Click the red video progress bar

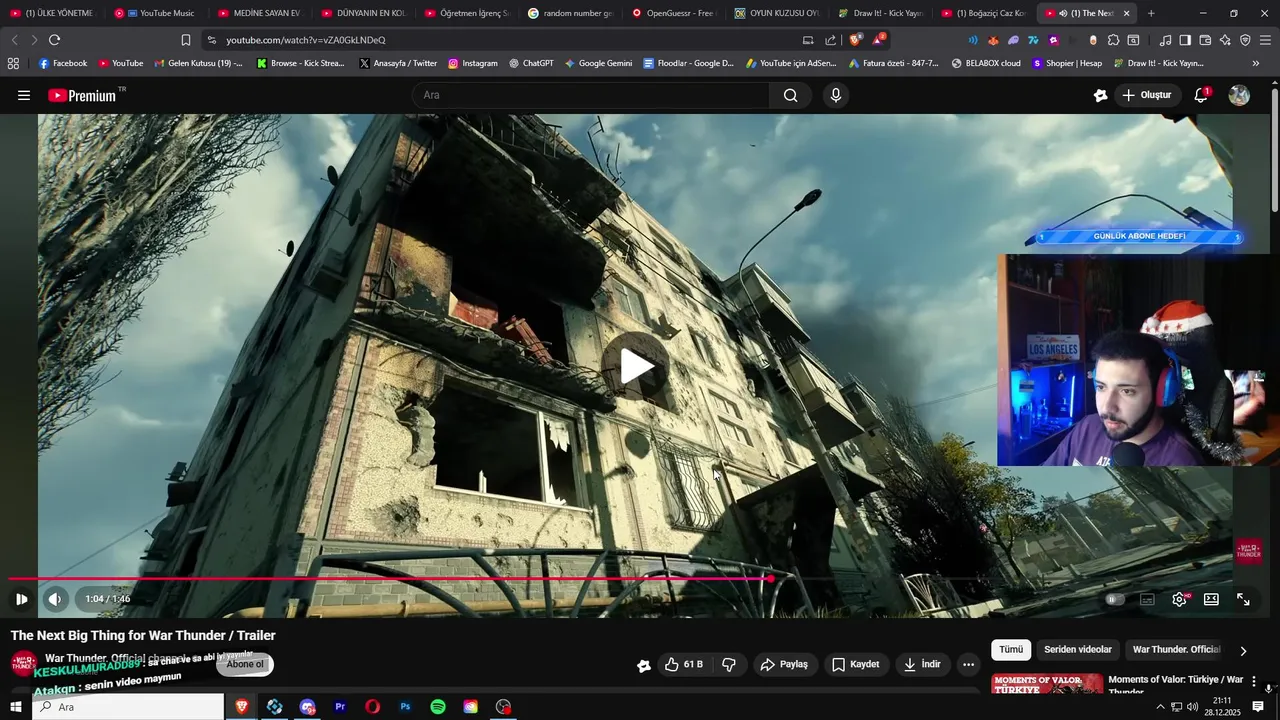390,578
